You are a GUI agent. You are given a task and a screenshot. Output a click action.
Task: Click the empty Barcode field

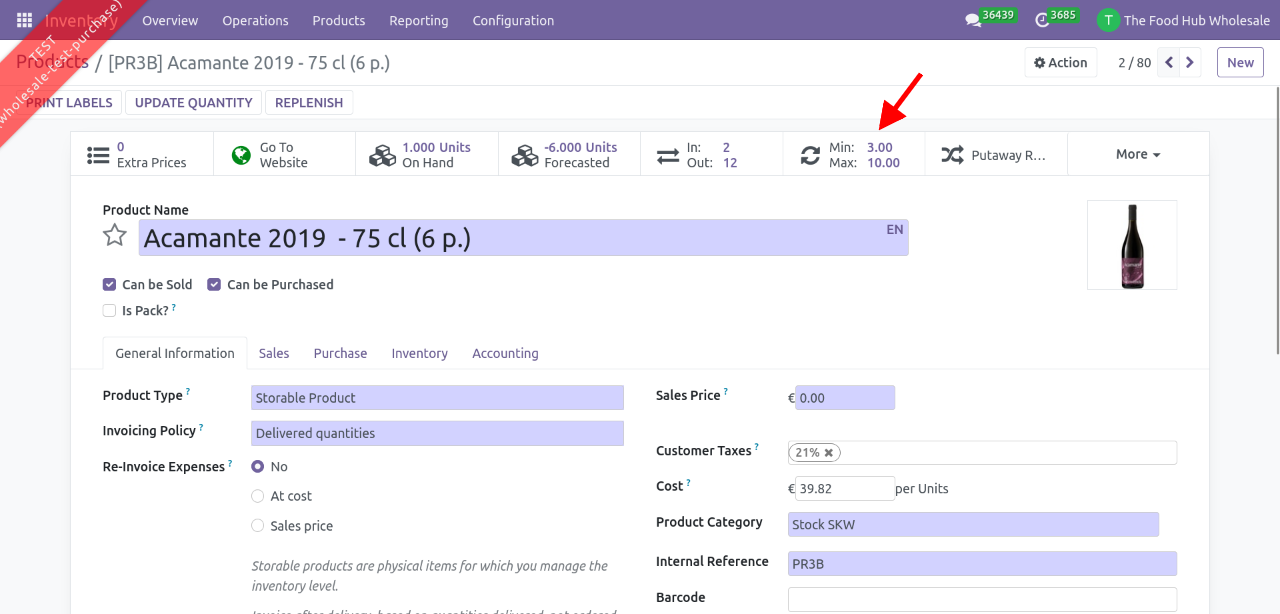coord(982,599)
